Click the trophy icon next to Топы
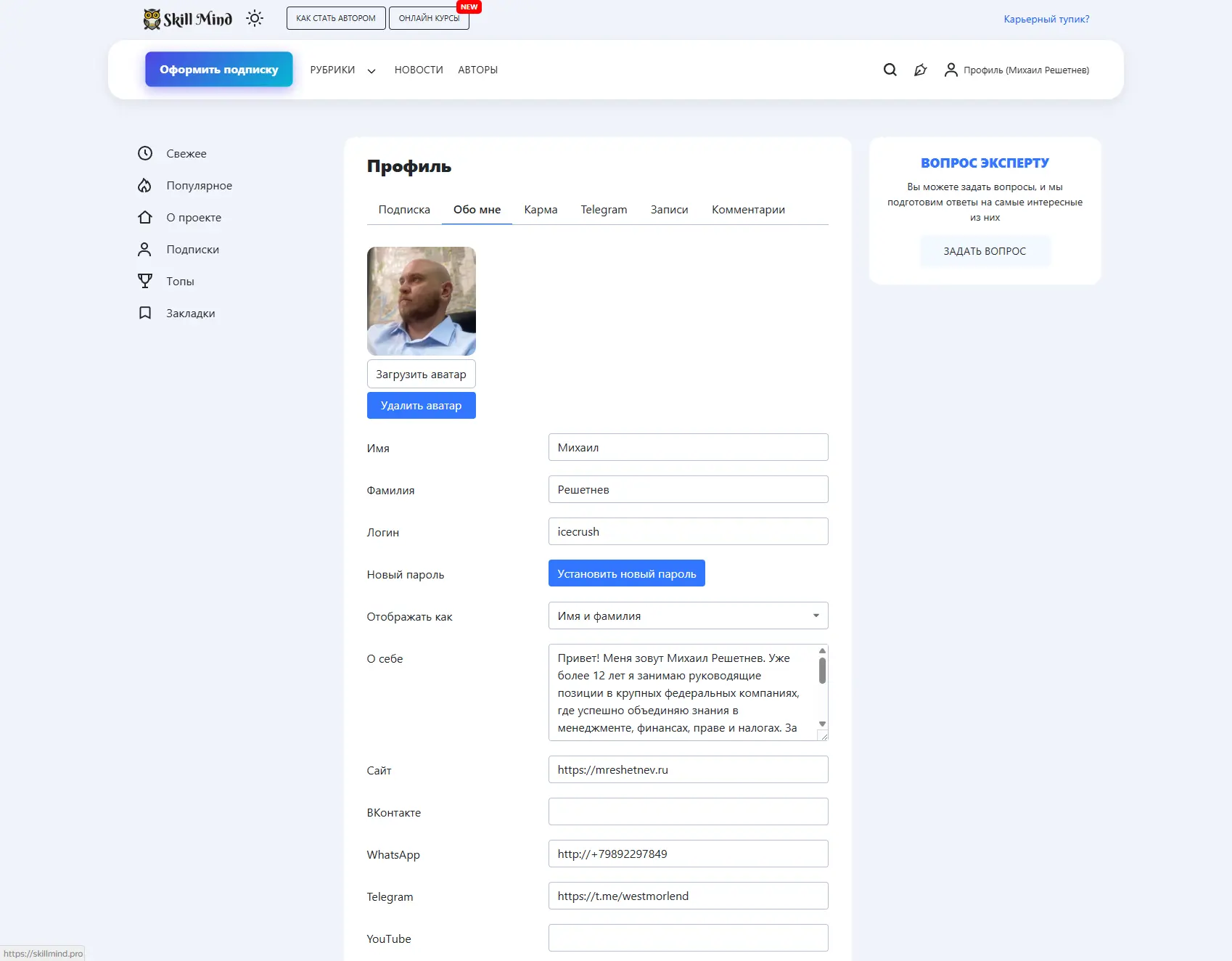 (145, 281)
